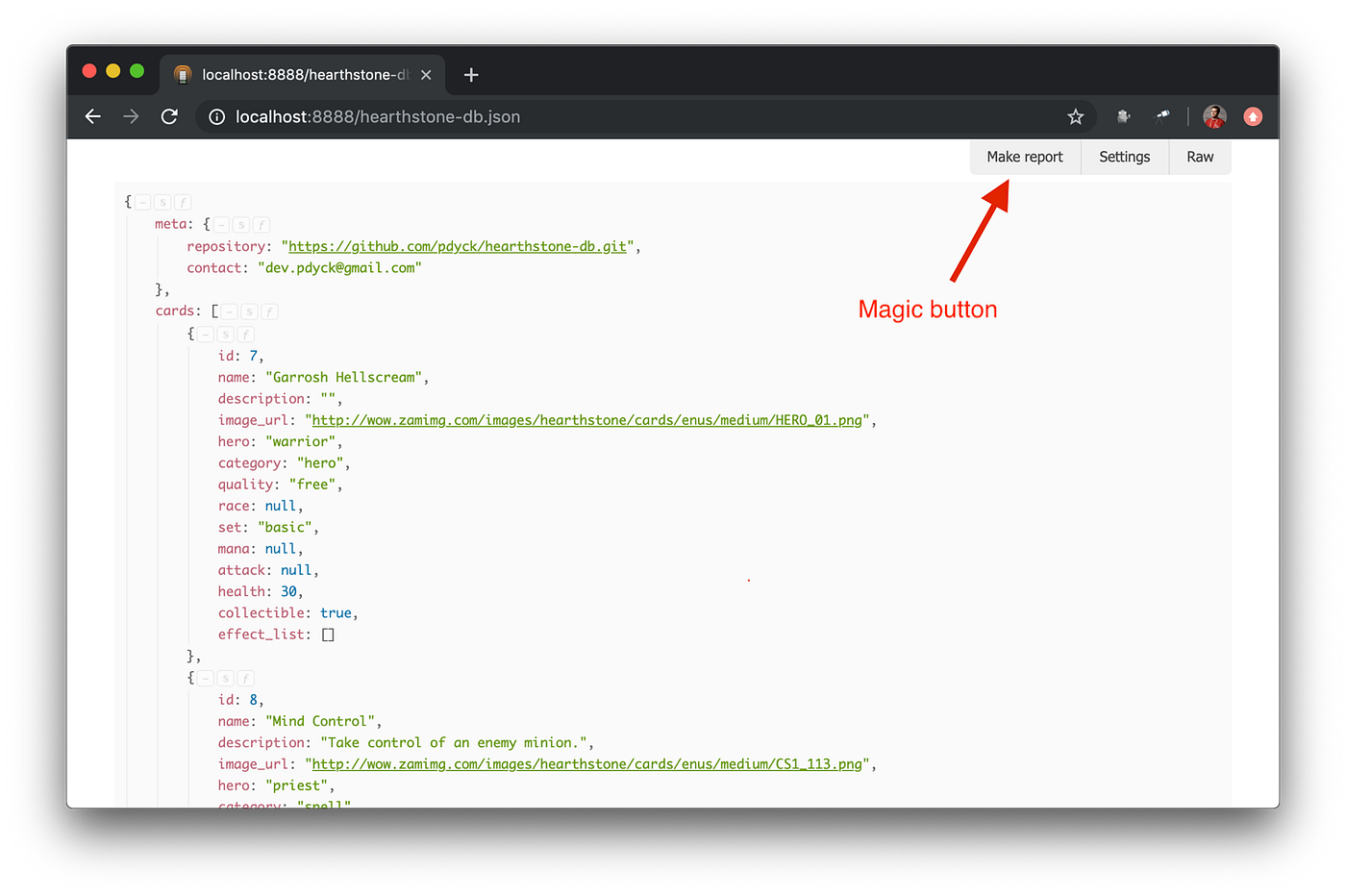This screenshot has height=896, width=1346.
Task: Click the 's' button next to cards
Action: pos(250,311)
